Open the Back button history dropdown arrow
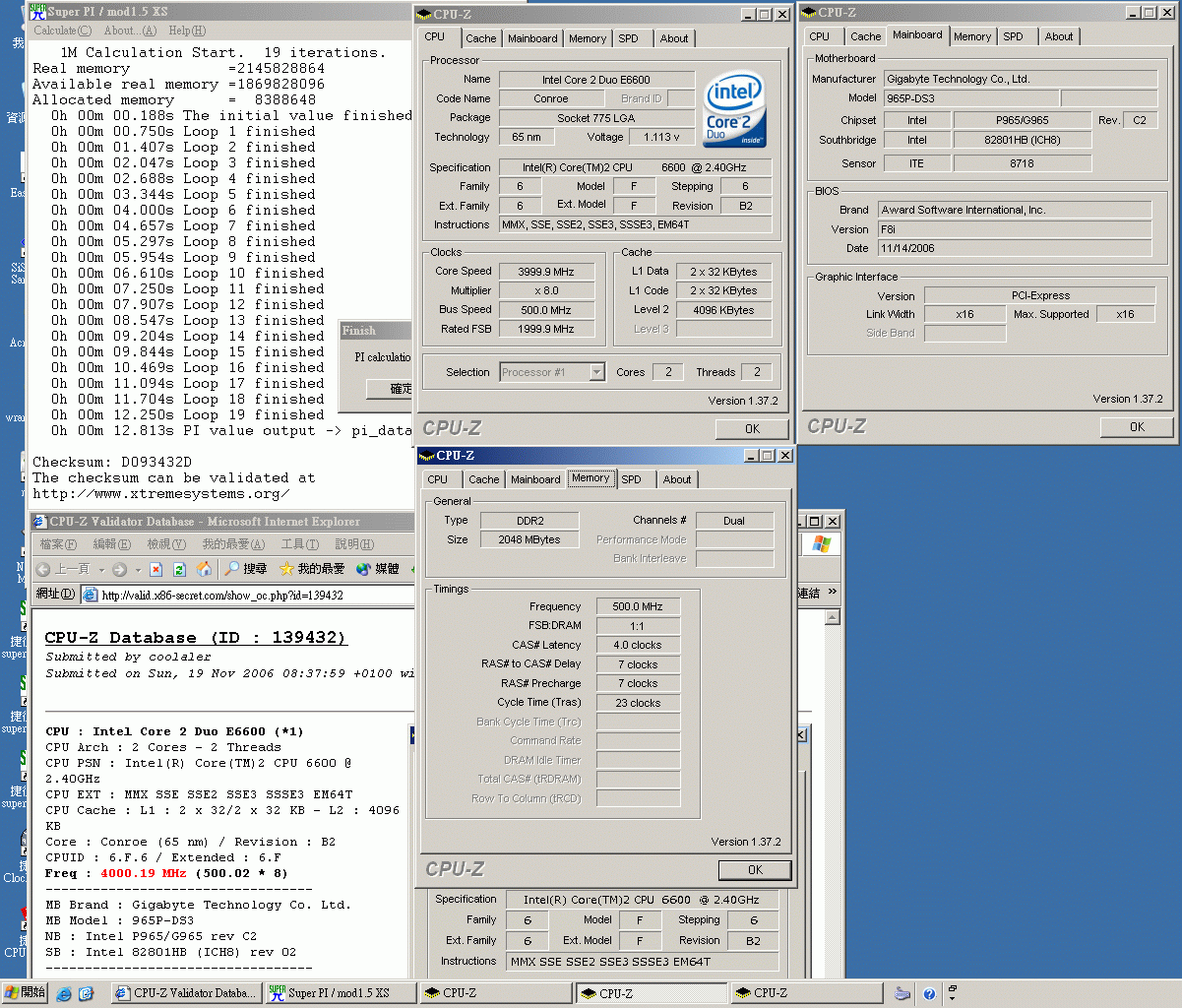1182x1008 pixels. (x=99, y=570)
